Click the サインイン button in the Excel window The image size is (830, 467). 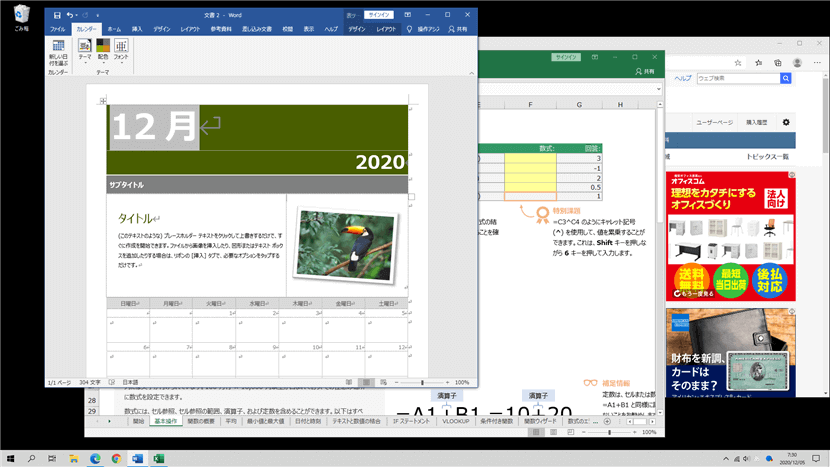pos(566,57)
